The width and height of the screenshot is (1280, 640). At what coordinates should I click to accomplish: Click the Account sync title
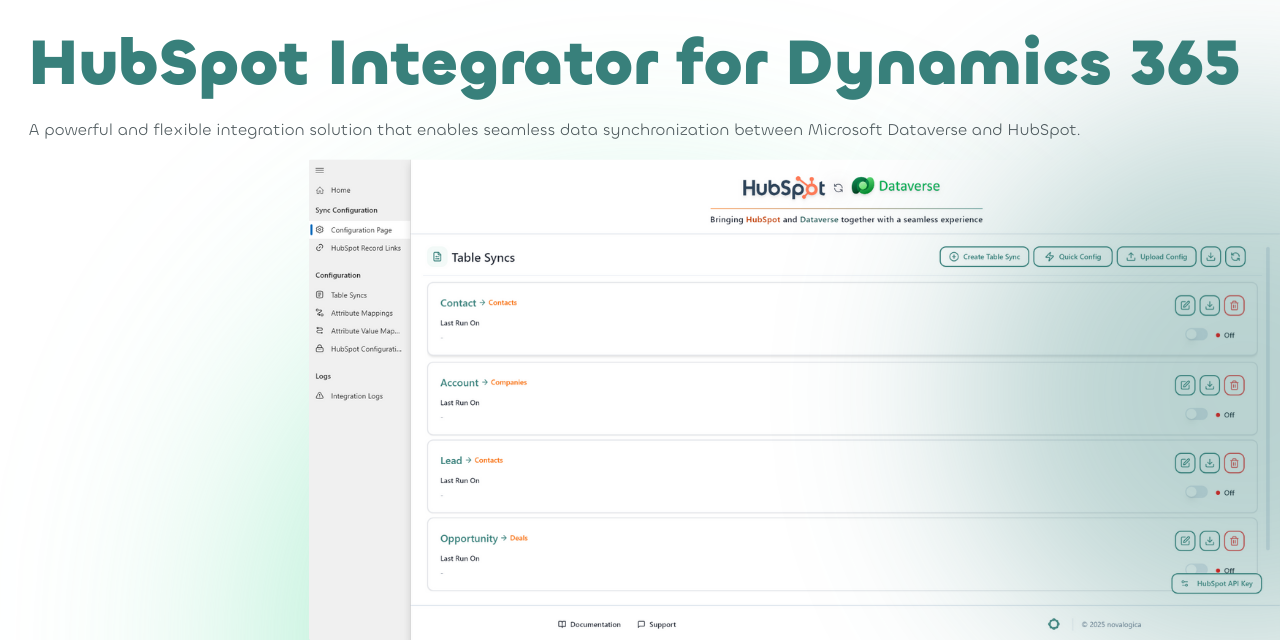[459, 382]
